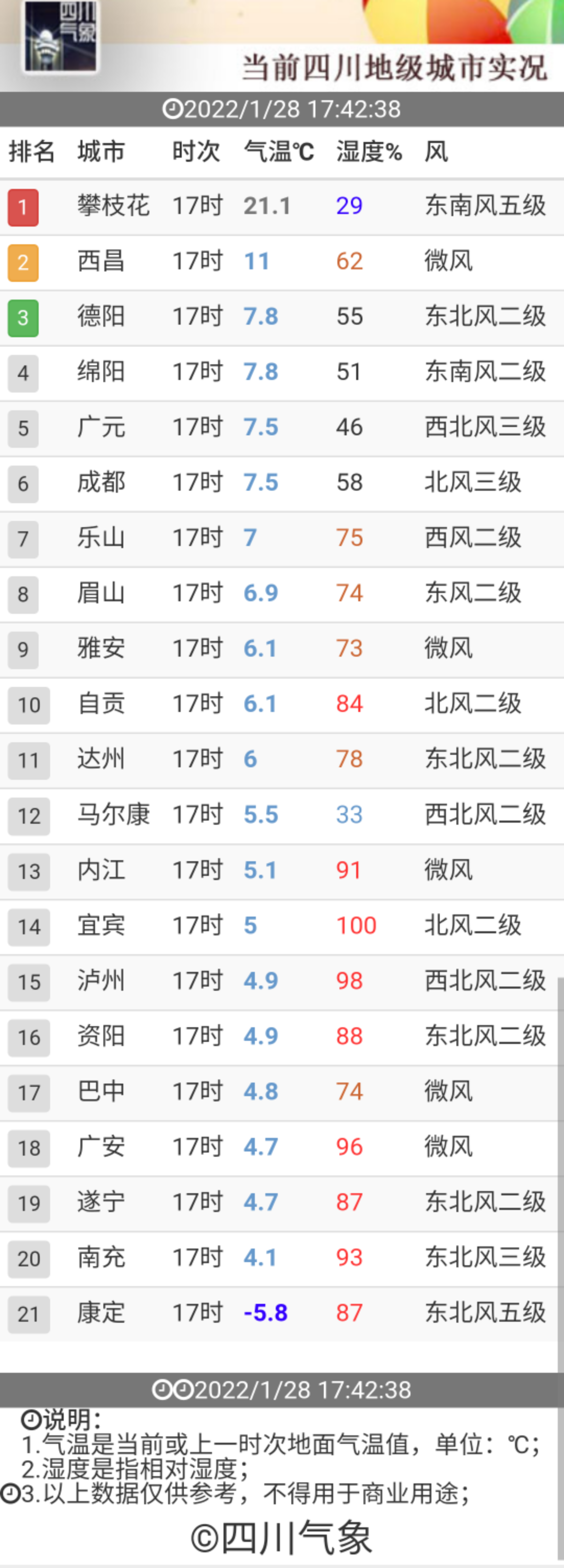The height and width of the screenshot is (1568, 564).
Task: Tap the -5.8 temperature value
Action: pos(266,1313)
